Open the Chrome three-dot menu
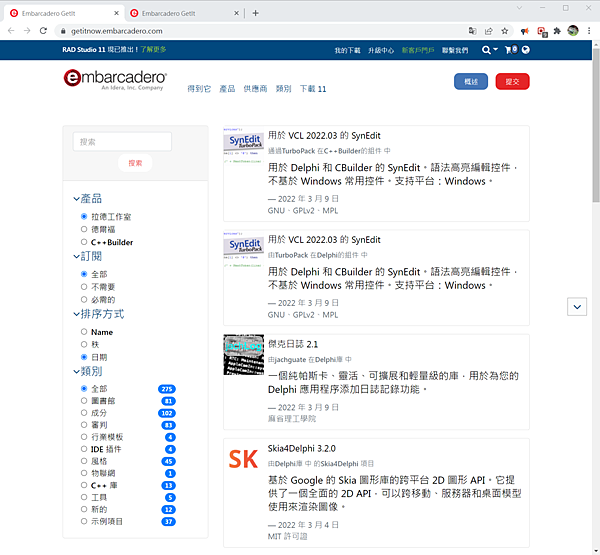Viewport: 600px width, 555px height. tap(589, 31)
